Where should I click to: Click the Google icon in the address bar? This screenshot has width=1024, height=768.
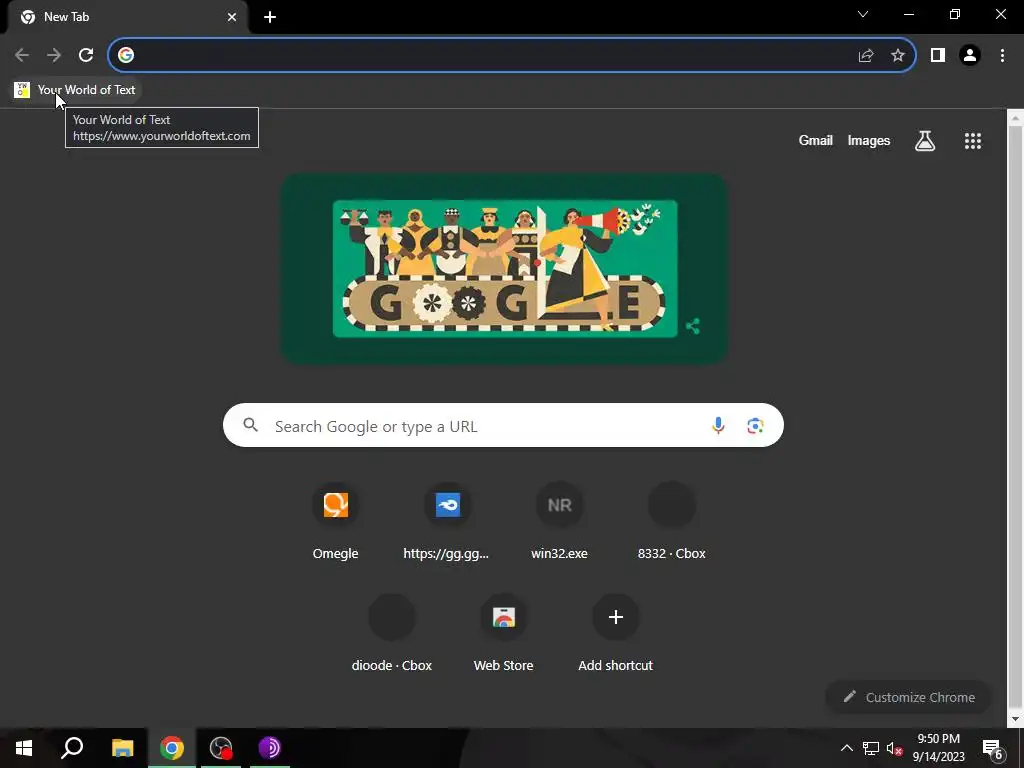126,55
